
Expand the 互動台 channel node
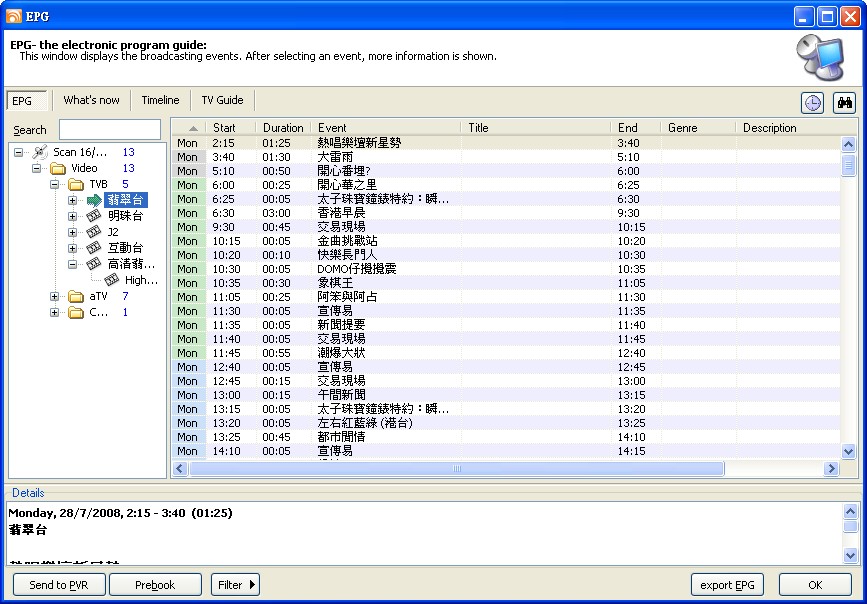tap(73, 248)
